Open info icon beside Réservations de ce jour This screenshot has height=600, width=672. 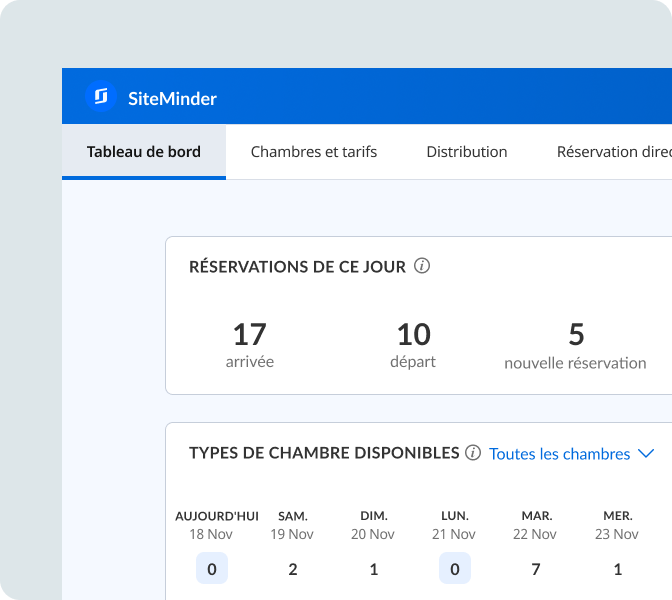tap(422, 266)
